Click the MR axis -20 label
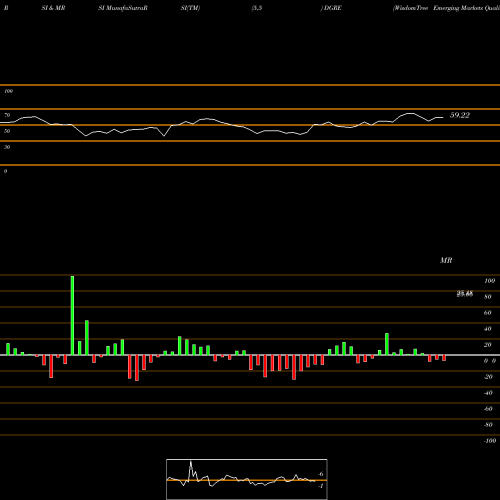Screen dimensions: 500x500 pos(488,377)
